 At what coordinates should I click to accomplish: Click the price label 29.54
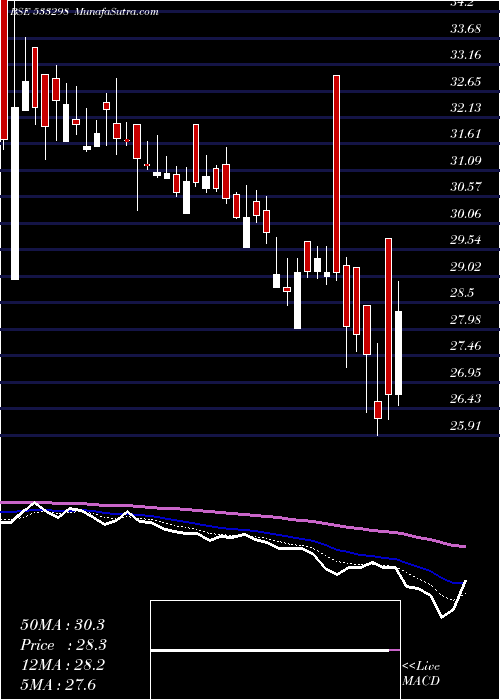(465, 240)
